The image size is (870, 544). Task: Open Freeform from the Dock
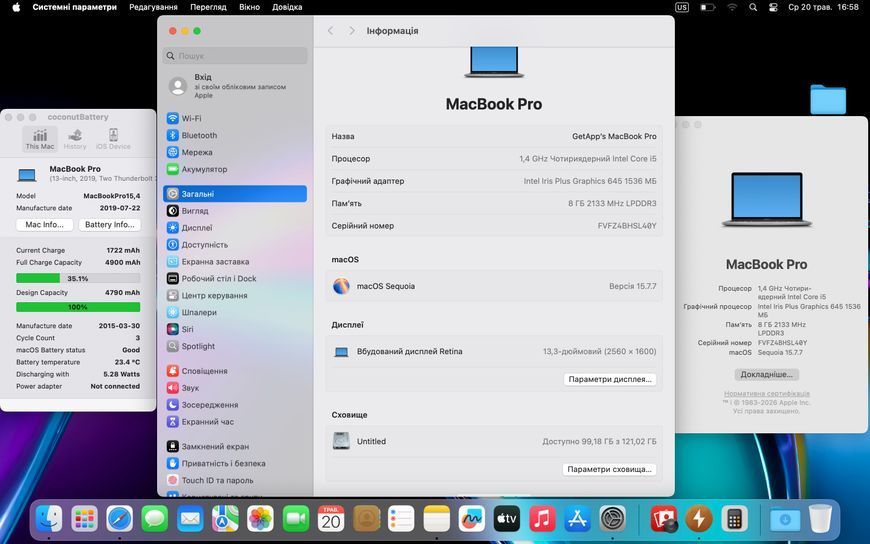coord(472,519)
